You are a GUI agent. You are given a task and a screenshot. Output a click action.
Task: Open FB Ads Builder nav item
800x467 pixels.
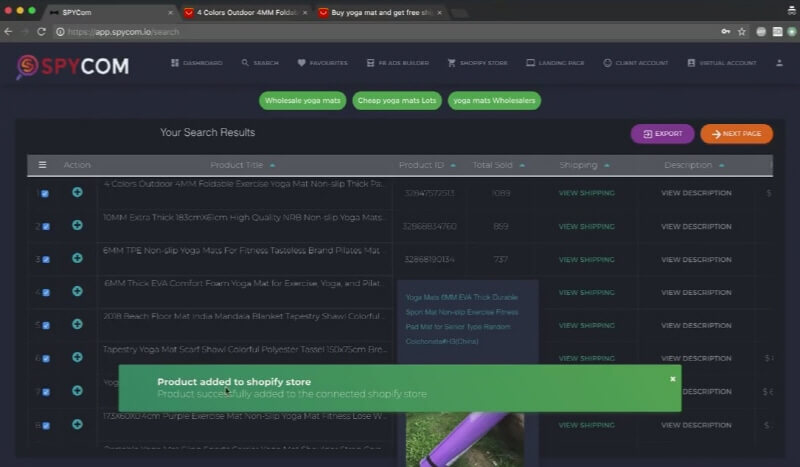tap(398, 63)
